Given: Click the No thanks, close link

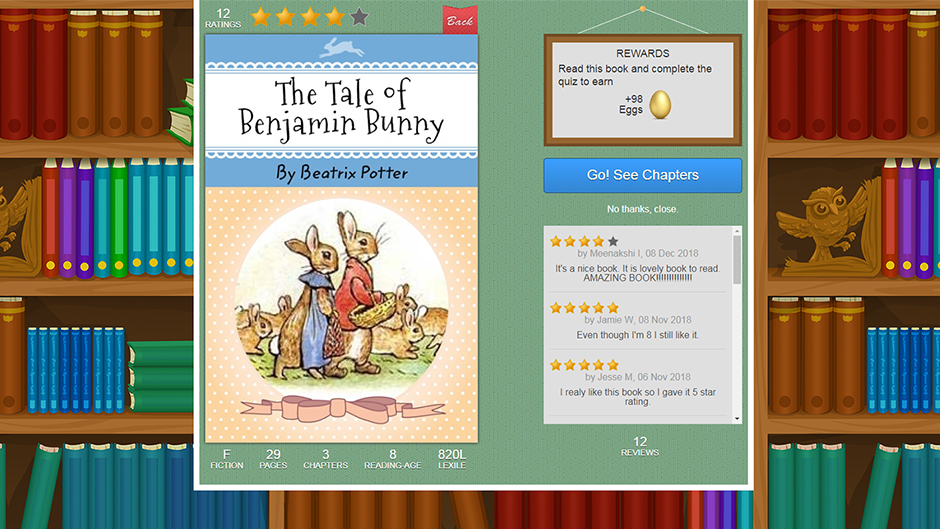Looking at the screenshot, I should (x=642, y=209).
